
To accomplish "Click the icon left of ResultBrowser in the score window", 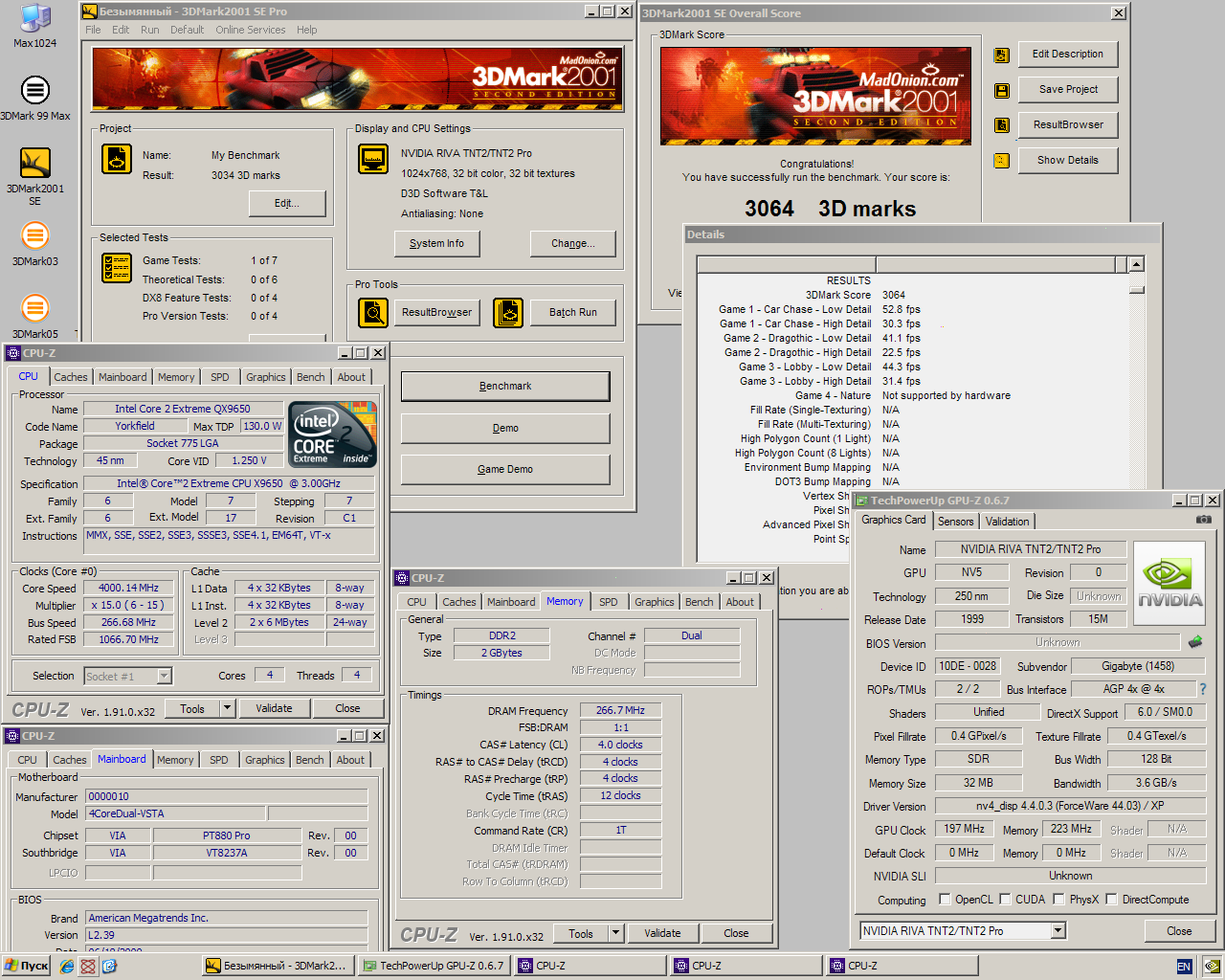I will pos(1002,125).
